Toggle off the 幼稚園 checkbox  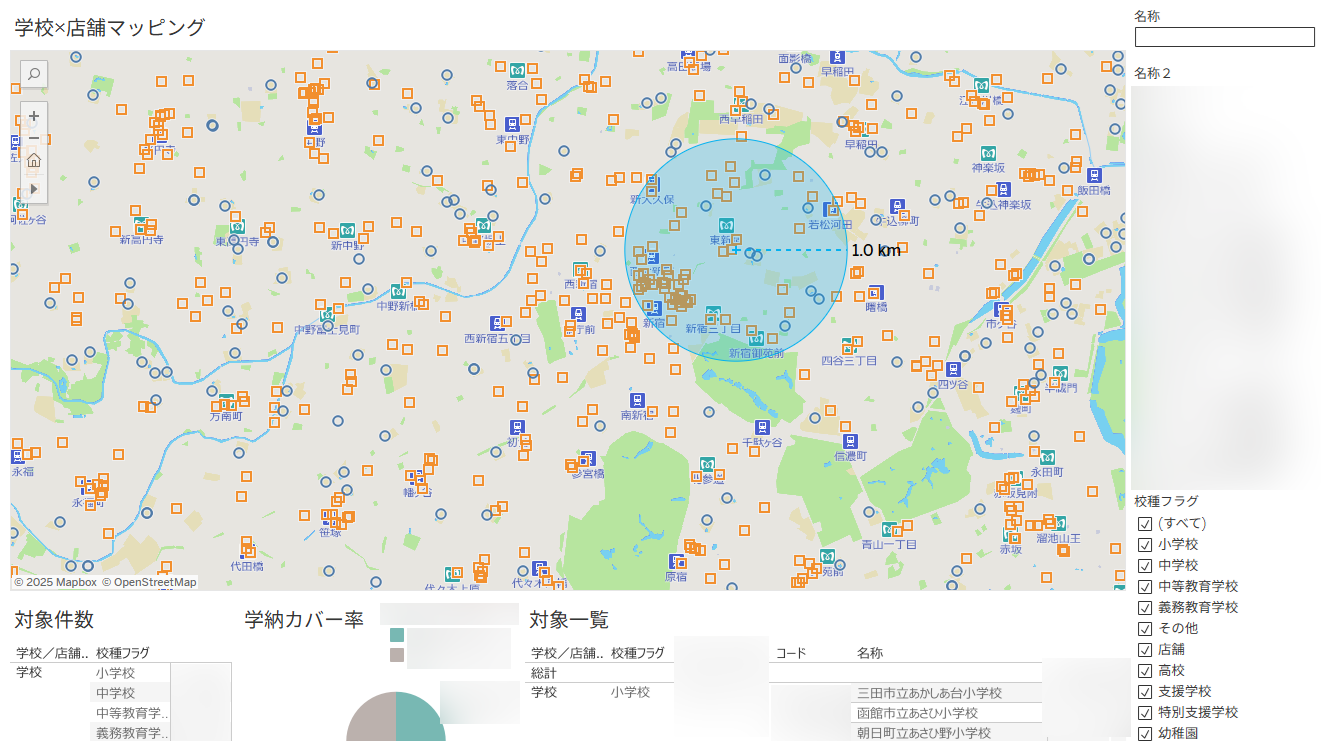coord(1143,732)
